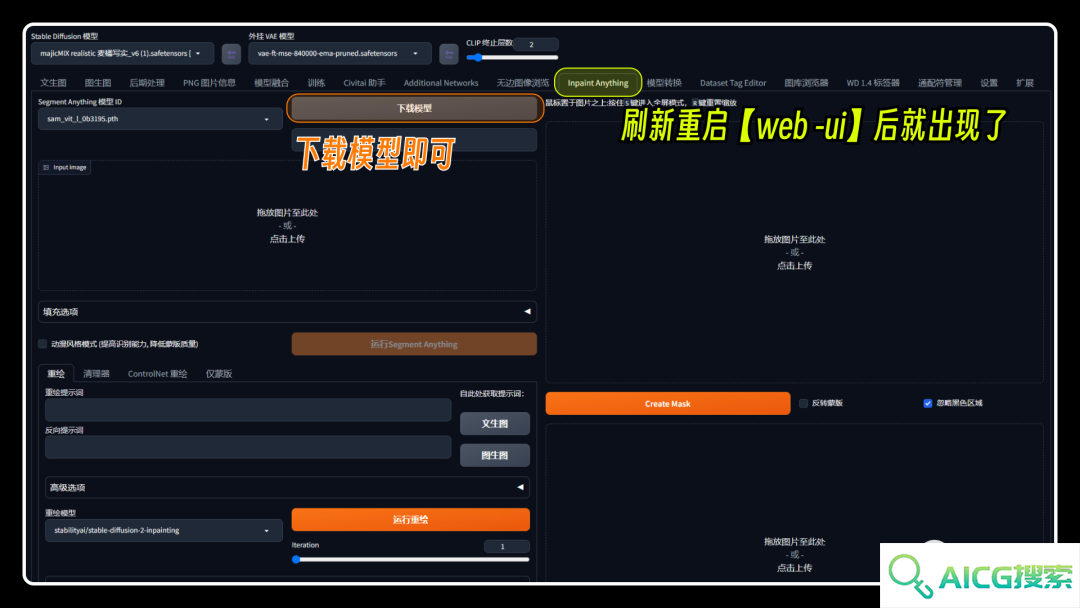Open the 无边图像浏览 tab
The image size is (1080, 608).
[523, 83]
